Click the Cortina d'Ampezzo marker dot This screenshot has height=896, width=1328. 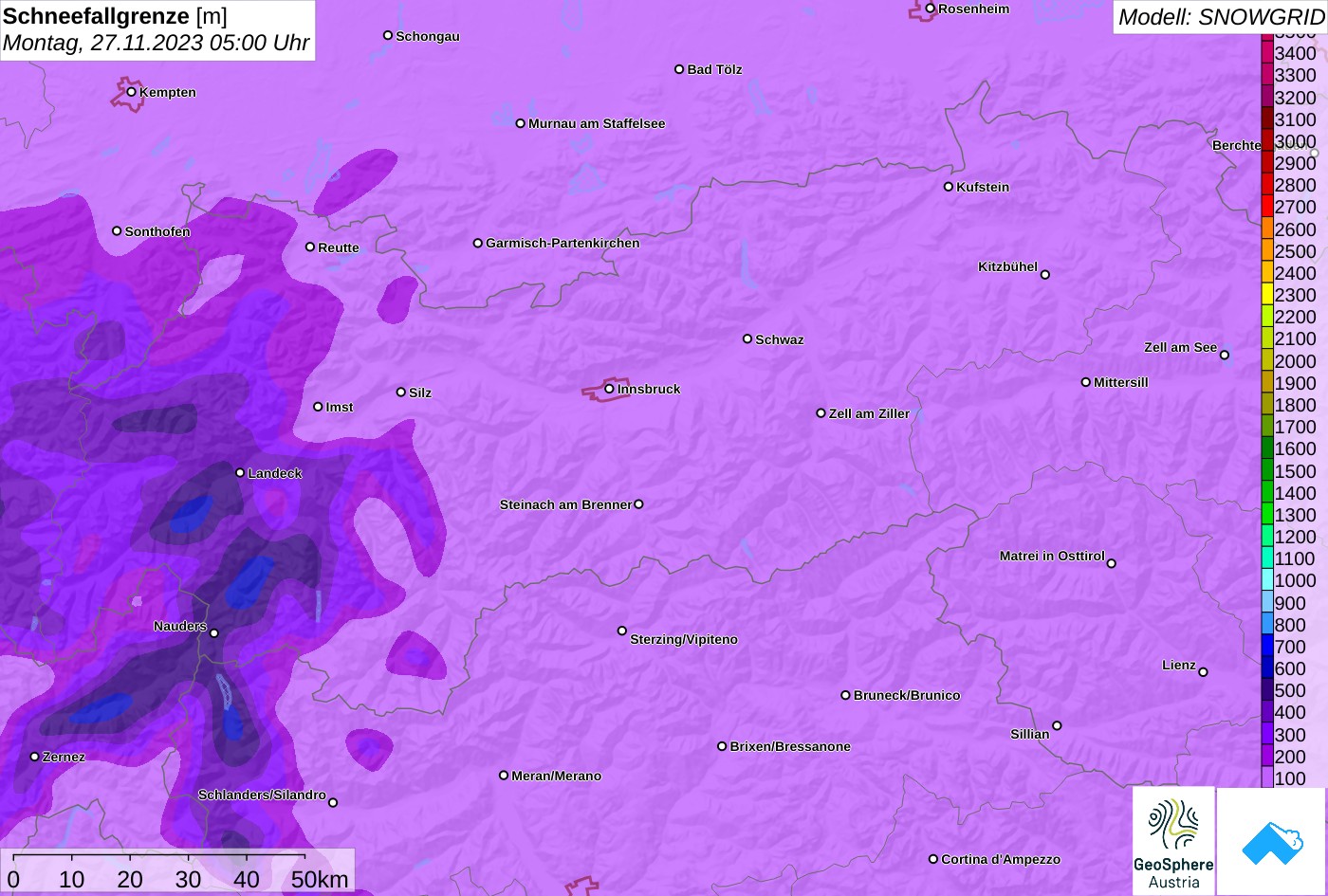point(933,859)
